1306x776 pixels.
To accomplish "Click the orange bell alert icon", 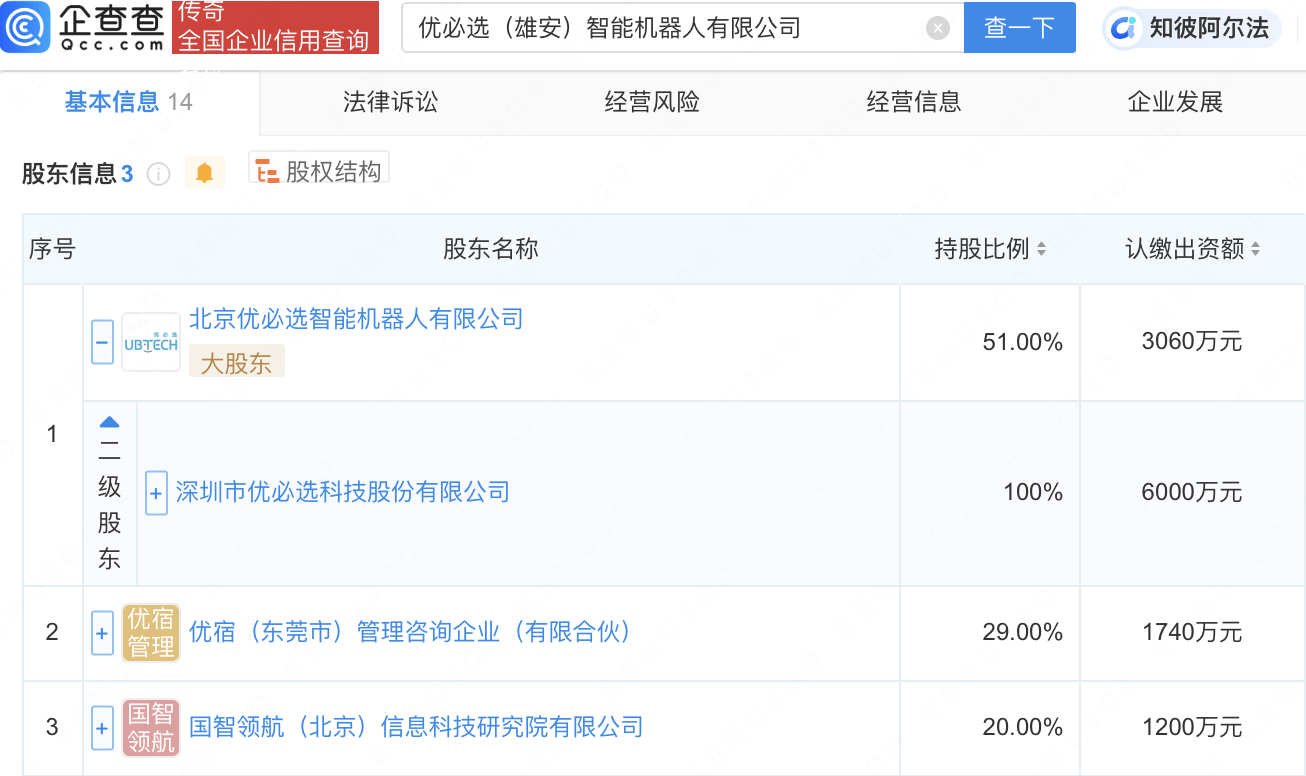I will pyautogui.click(x=205, y=173).
